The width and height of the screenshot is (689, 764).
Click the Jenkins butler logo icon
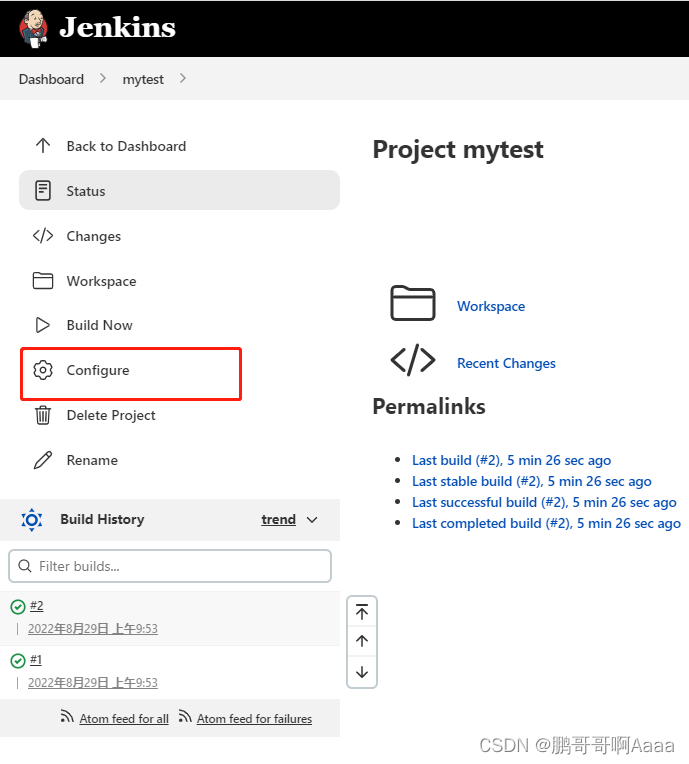(x=33, y=28)
